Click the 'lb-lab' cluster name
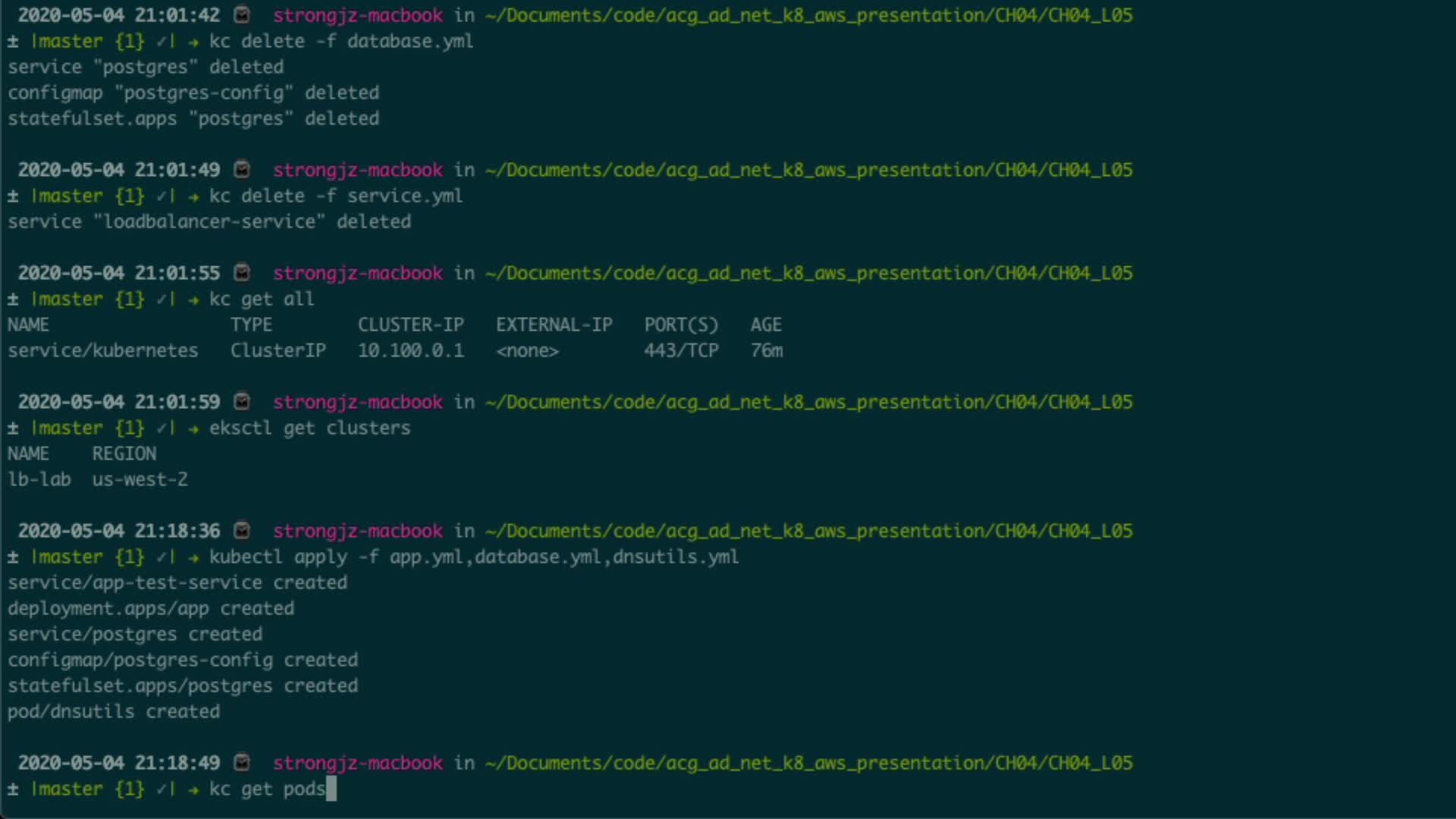The width and height of the screenshot is (1456, 819). point(39,480)
